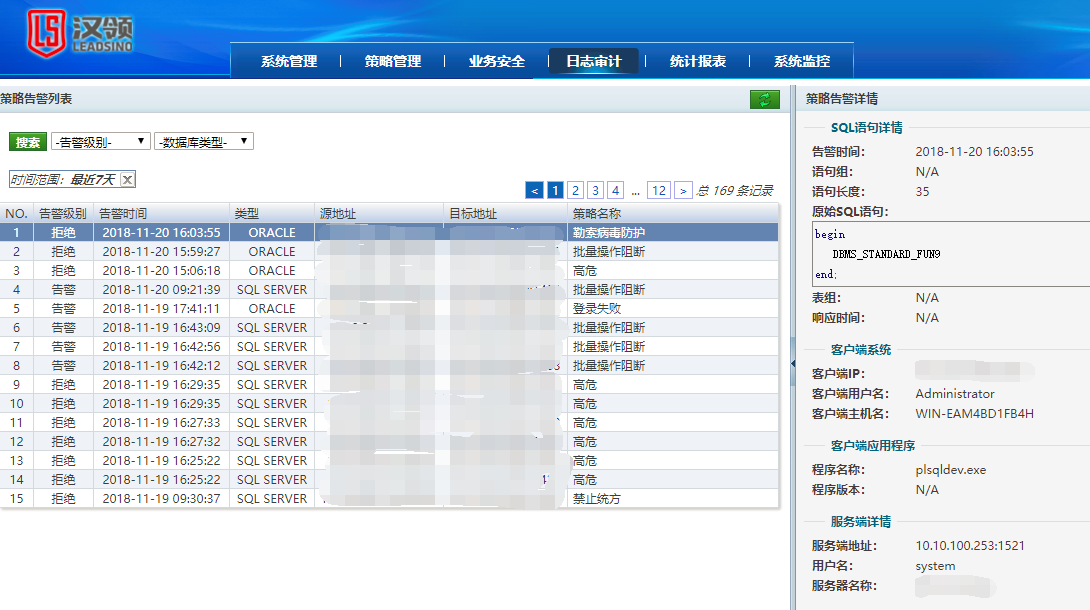The height and width of the screenshot is (610, 1090).
Task: Collapse the detail panel splitter arrow
Action: point(794,365)
